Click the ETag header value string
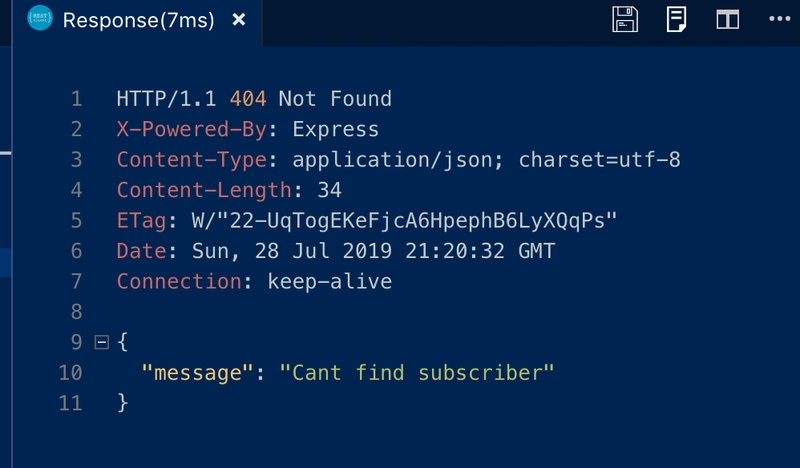800x468 pixels. 404,221
